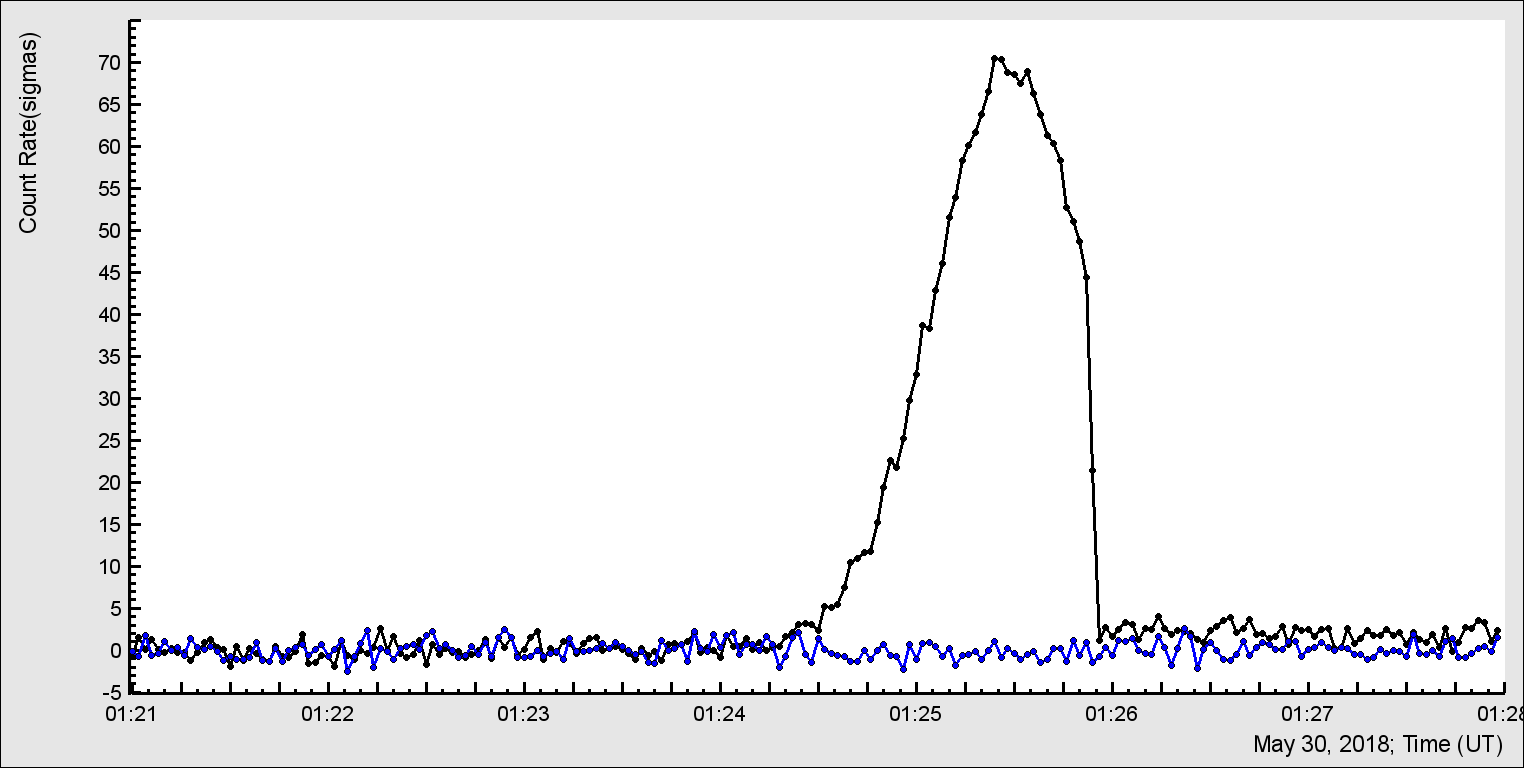Click the 20 y-axis tick label
This screenshot has height=768, width=1524.
pyautogui.click(x=110, y=483)
